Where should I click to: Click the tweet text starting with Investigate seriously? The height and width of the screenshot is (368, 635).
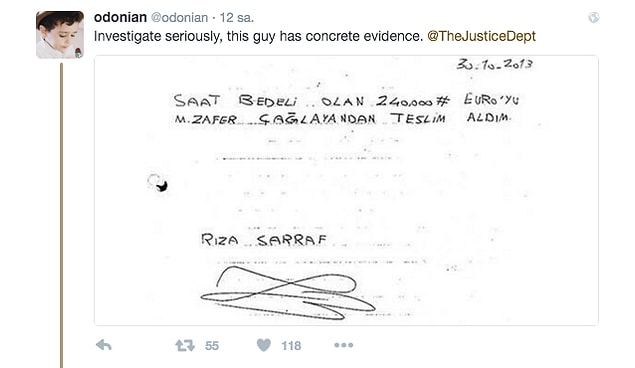[x=258, y=36]
